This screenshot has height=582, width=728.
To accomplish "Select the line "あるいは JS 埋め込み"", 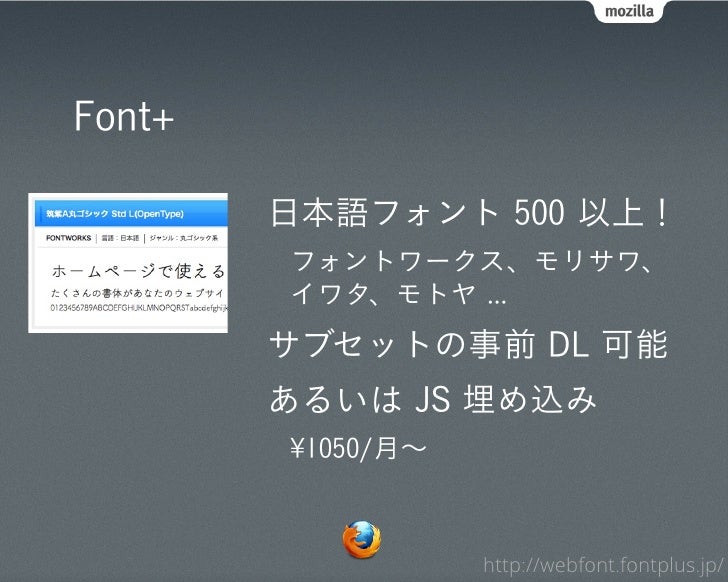I will point(433,399).
